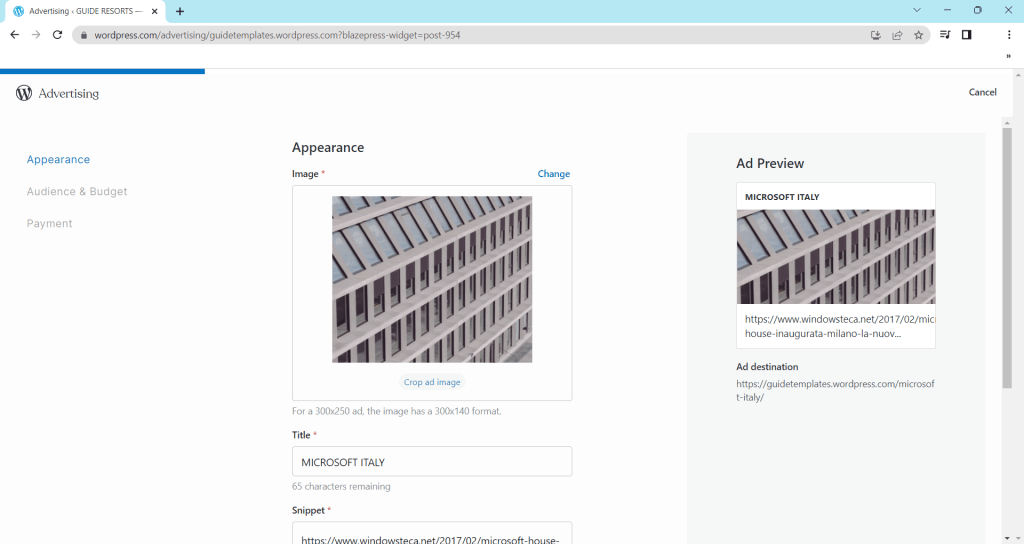Open the media controls icon in the toolbar
This screenshot has width=1024, height=544.
tap(945, 34)
